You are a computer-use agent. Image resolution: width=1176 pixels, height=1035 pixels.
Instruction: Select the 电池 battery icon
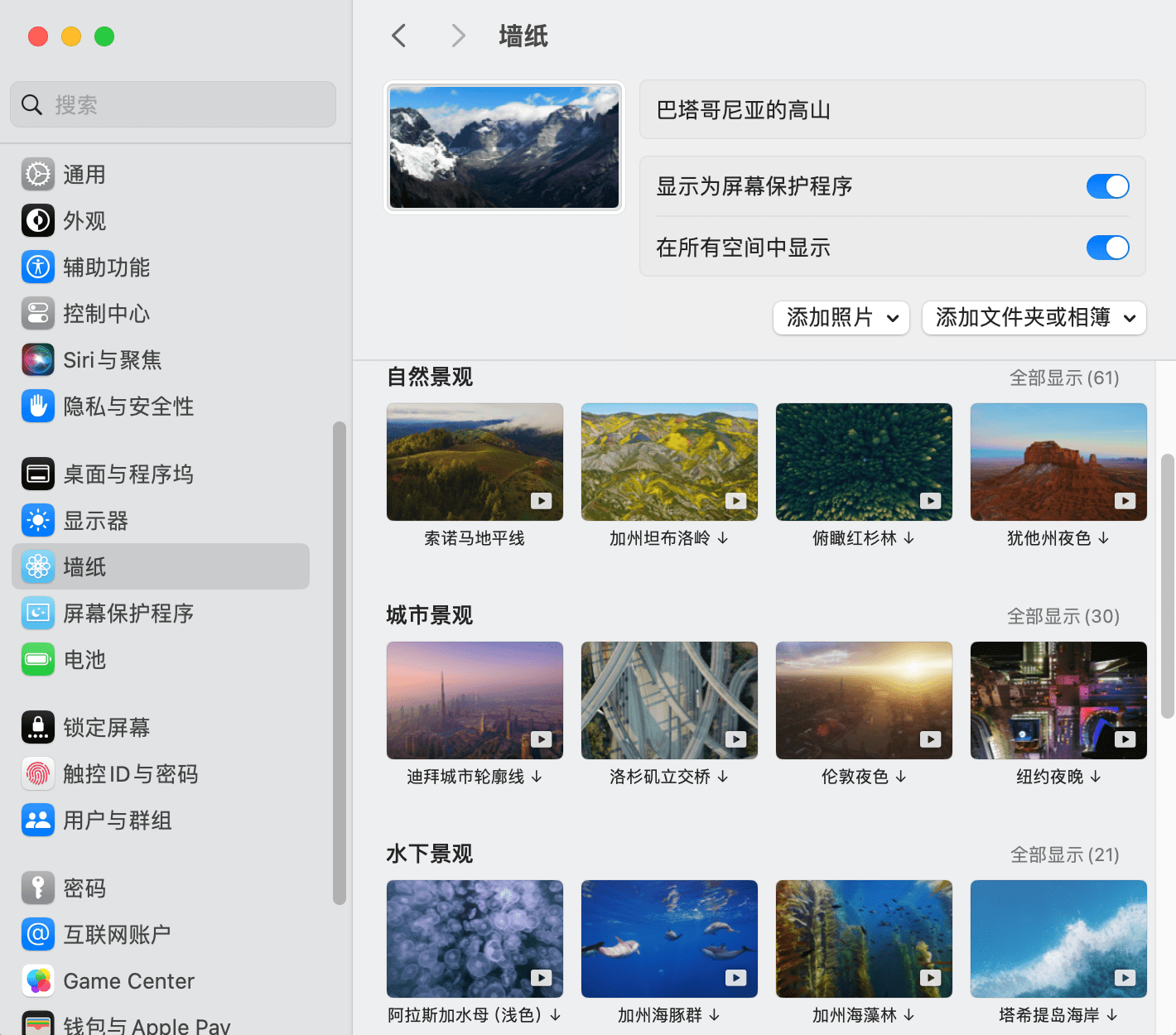tap(38, 660)
